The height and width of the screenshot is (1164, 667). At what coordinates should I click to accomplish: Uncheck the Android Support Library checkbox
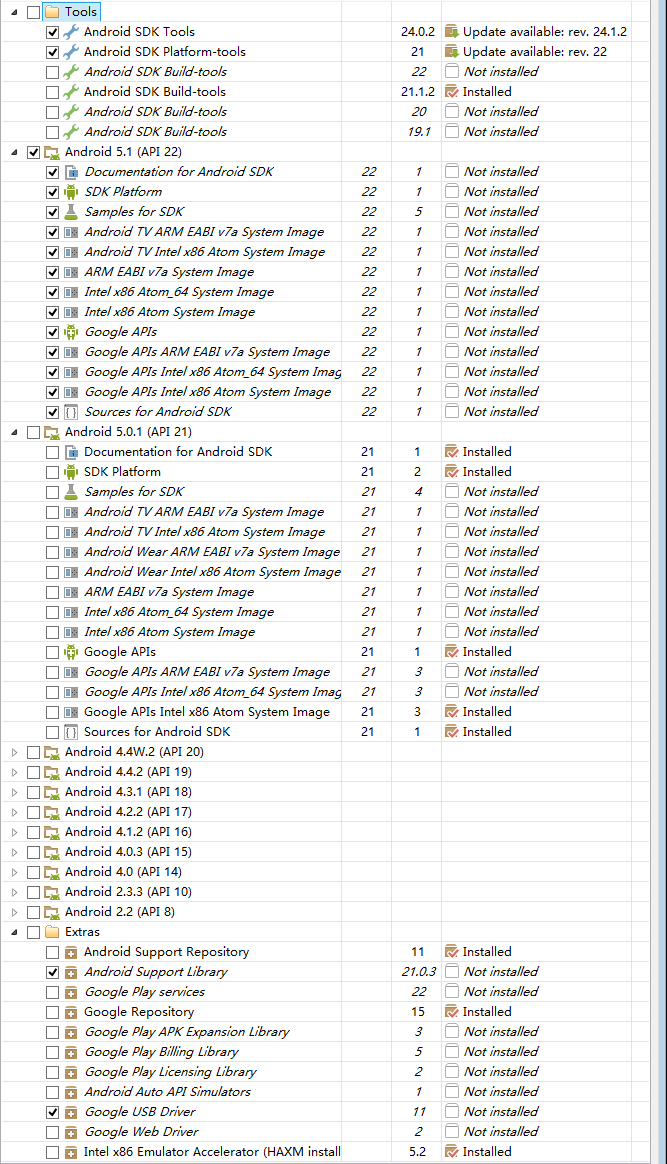(52, 972)
